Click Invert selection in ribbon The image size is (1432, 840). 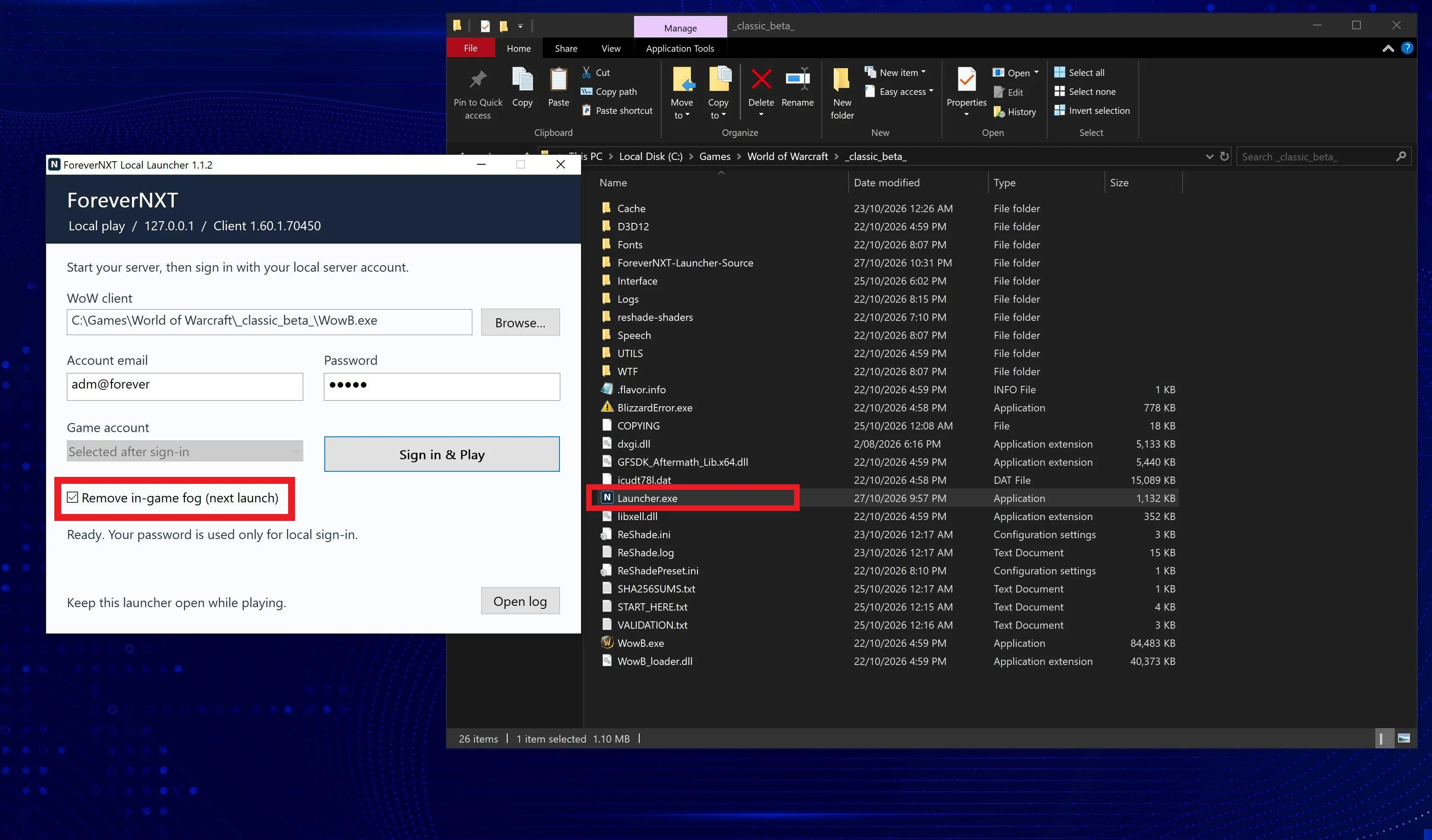click(1092, 110)
